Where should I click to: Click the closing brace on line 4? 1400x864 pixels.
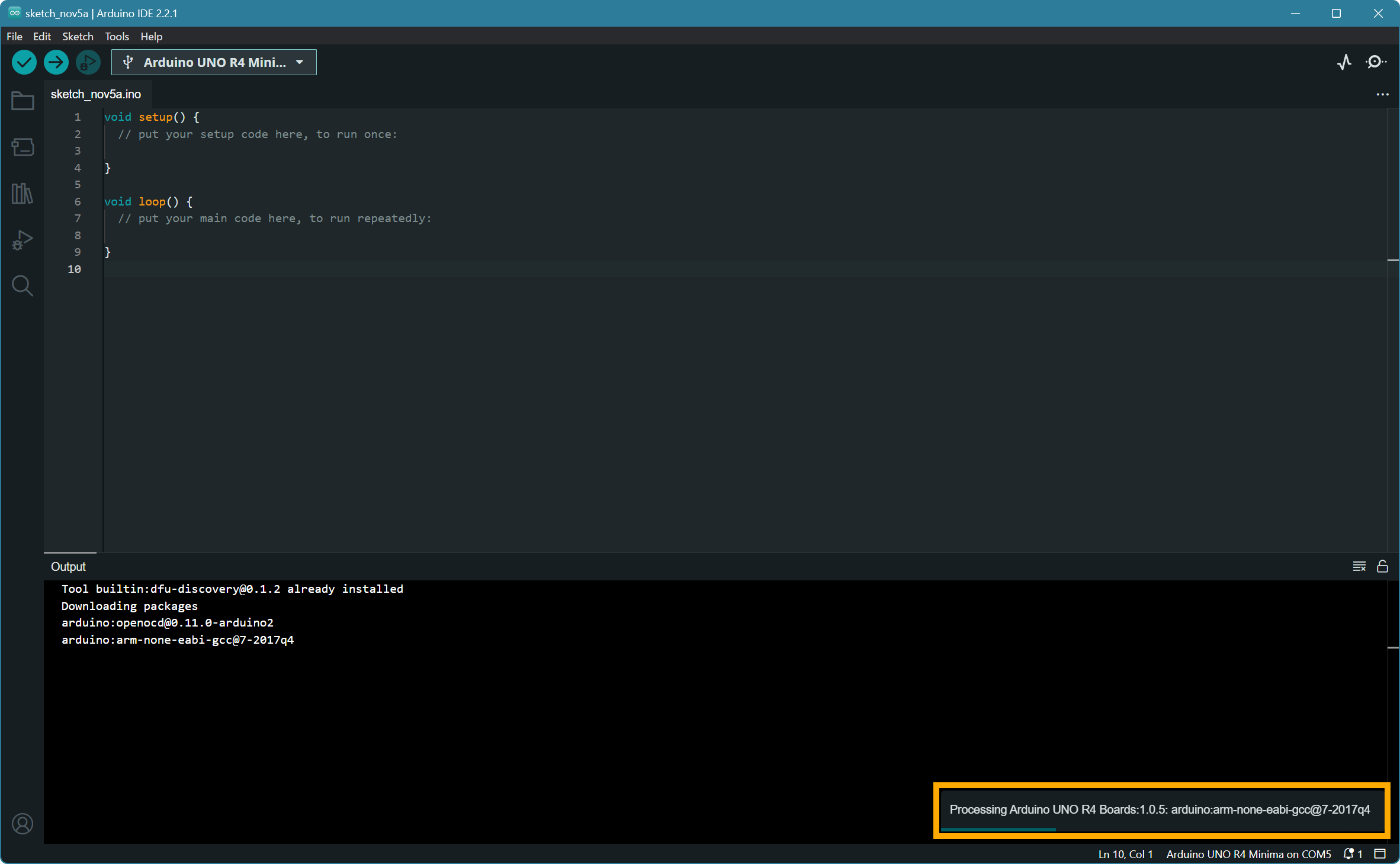click(107, 168)
